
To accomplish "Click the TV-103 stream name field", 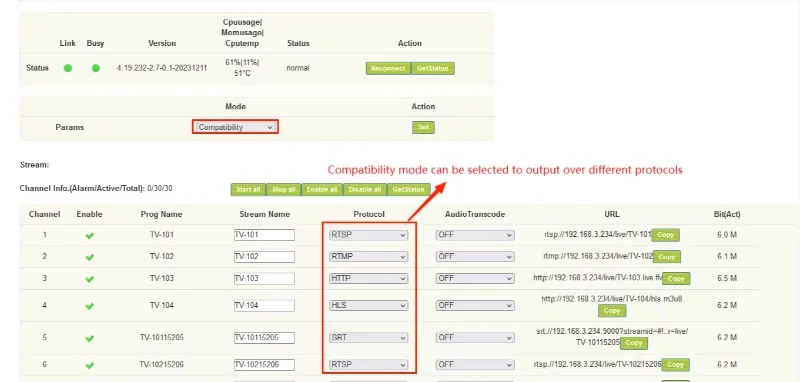I will click(x=264, y=278).
